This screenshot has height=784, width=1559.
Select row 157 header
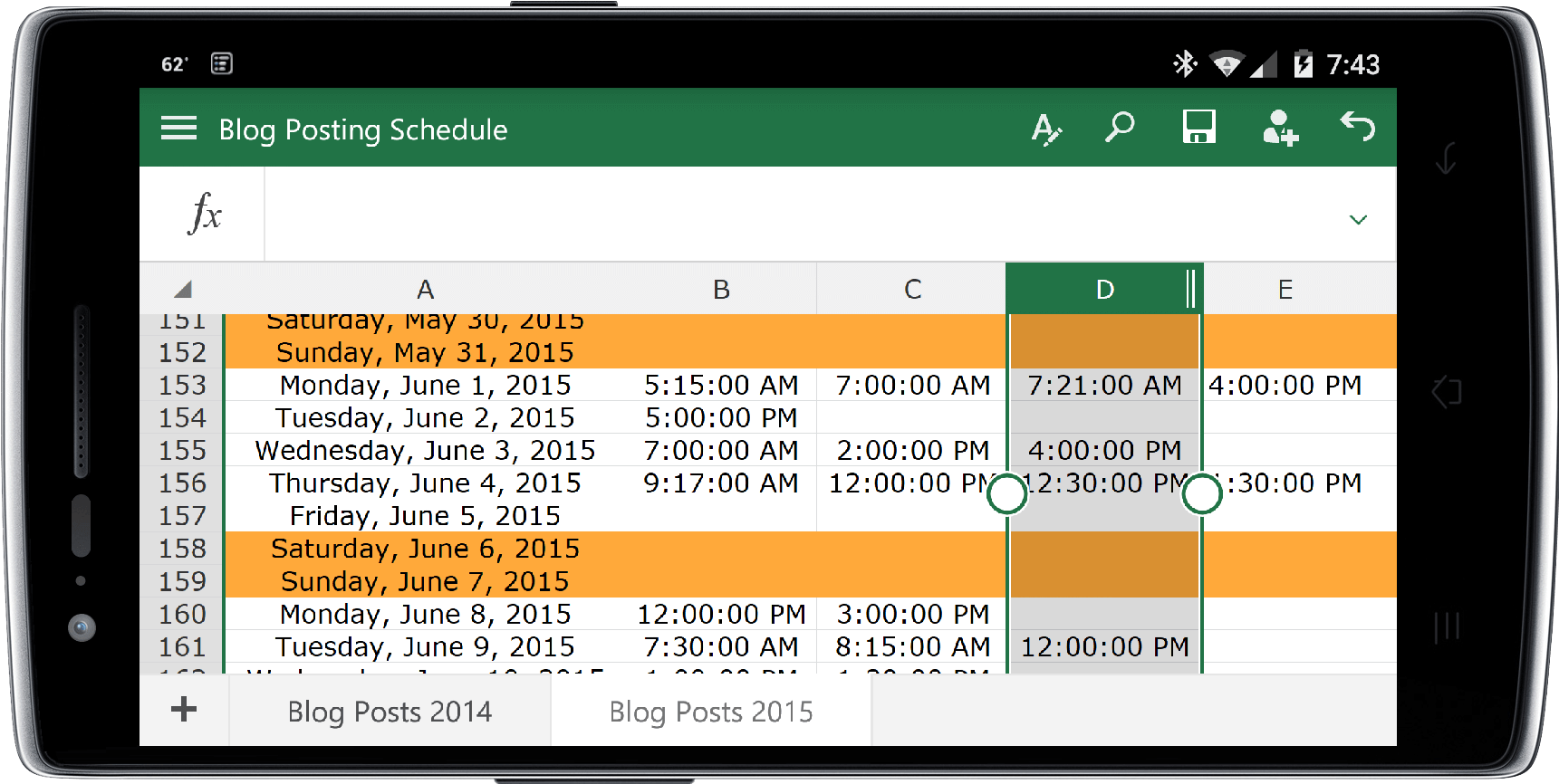click(x=182, y=515)
